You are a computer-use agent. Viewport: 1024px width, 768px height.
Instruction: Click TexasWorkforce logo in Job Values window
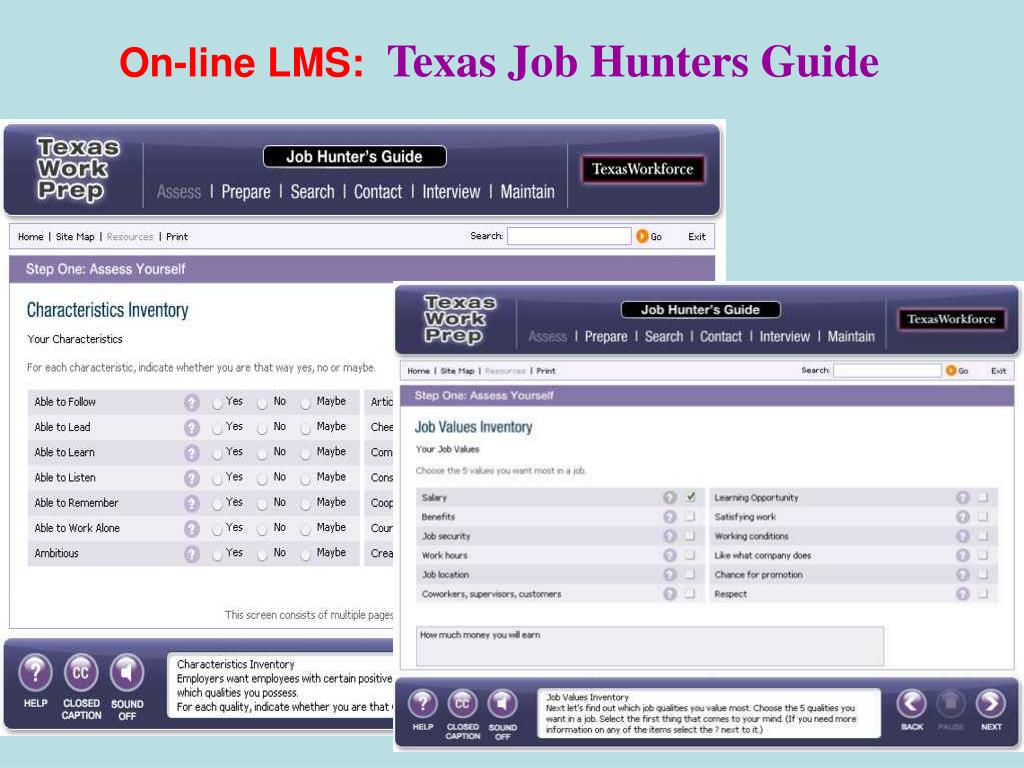951,319
